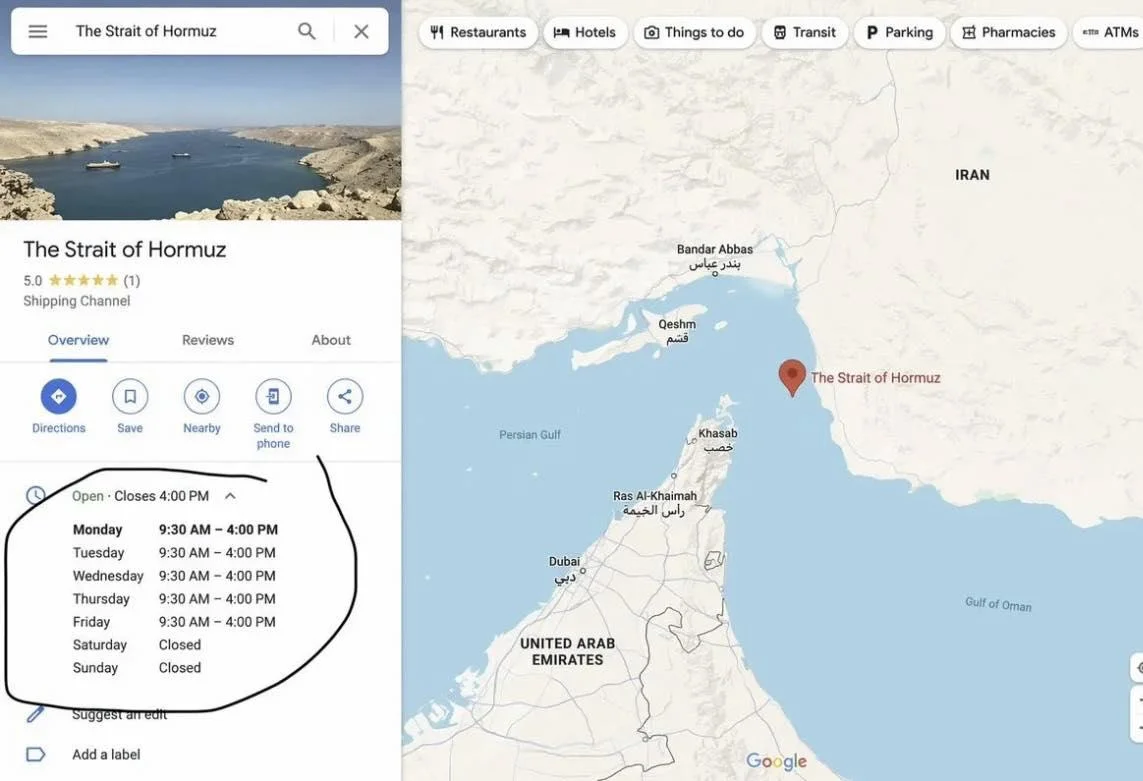
Task: Click the Share icon
Action: (x=345, y=396)
